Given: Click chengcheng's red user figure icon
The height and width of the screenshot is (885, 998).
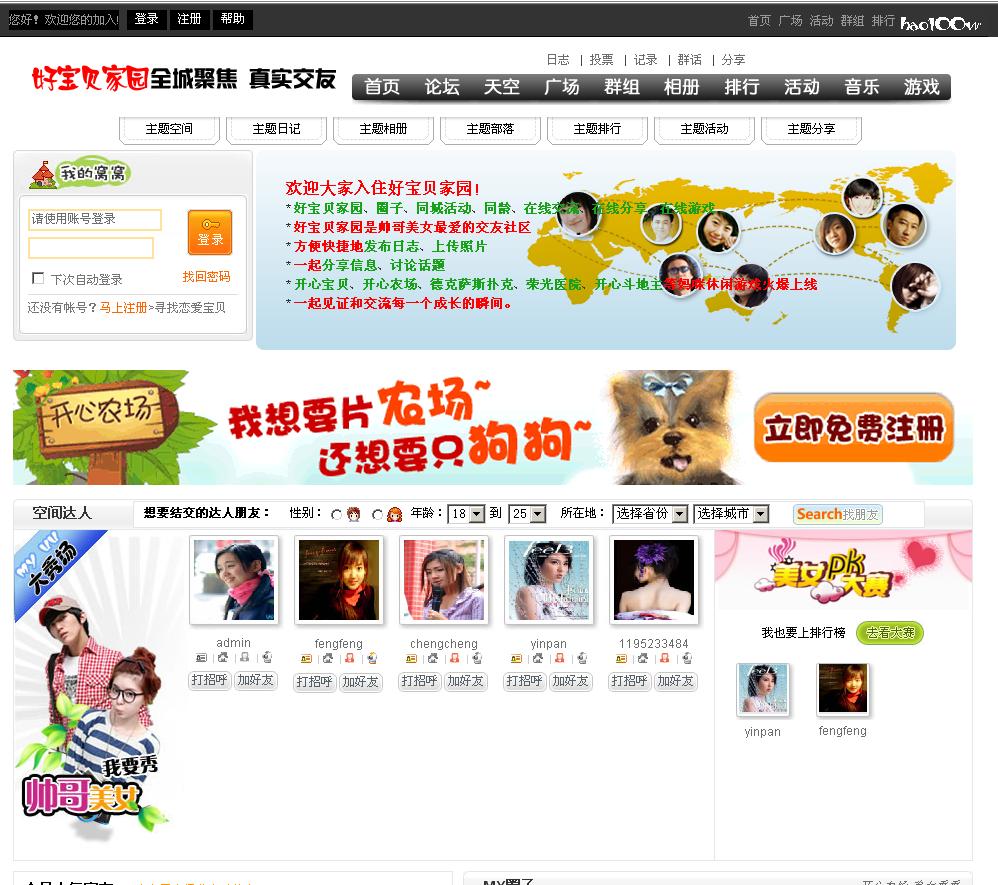Looking at the screenshot, I should coord(454,658).
